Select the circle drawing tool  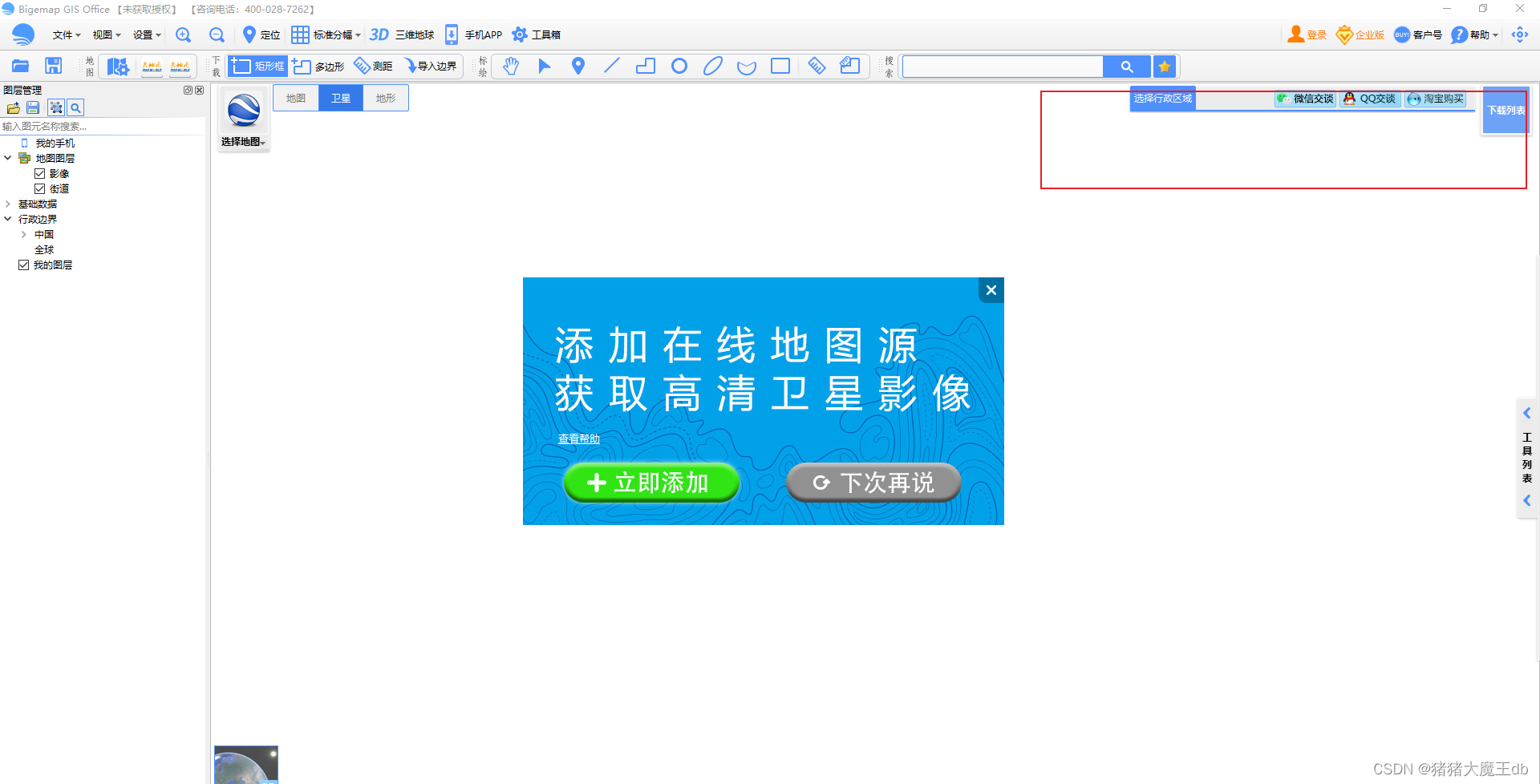pyautogui.click(x=679, y=66)
